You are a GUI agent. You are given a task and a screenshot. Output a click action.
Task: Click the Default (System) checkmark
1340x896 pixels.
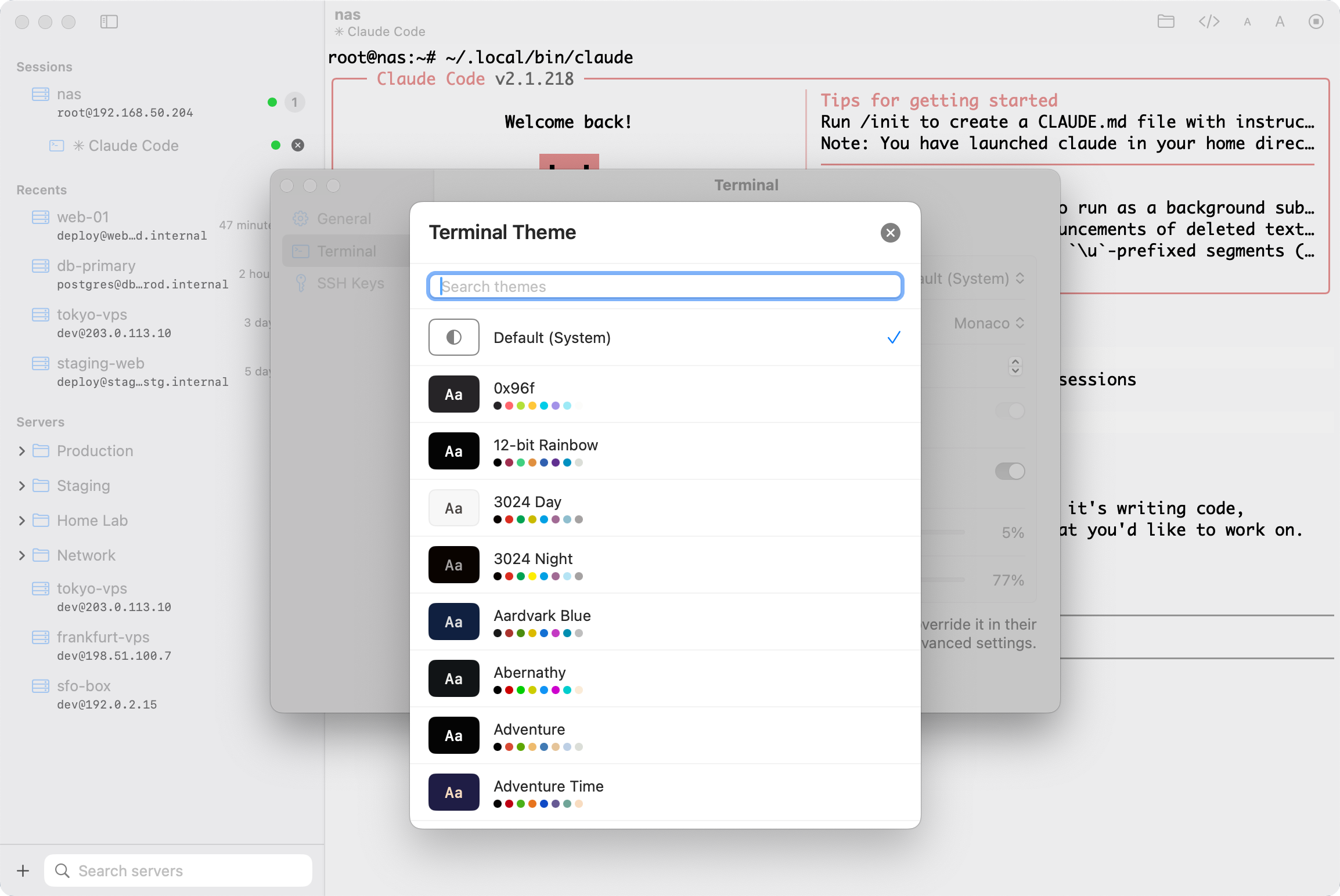894,337
